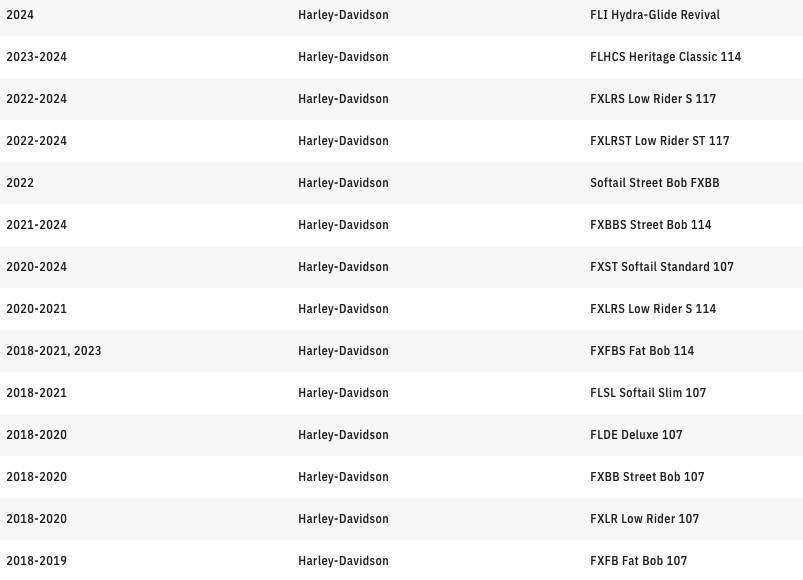Click the FXLR Low Rider 107 model
This screenshot has width=803, height=580.
pos(644,519)
